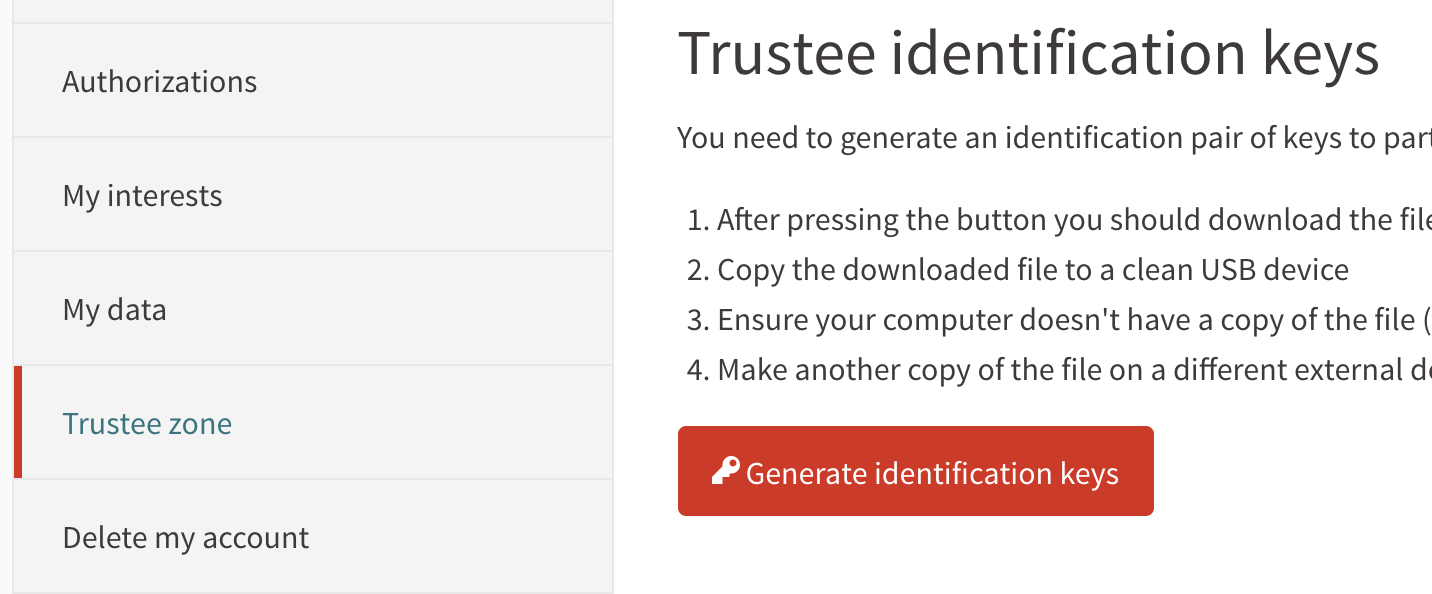Click the red active marker beside Trustee zone
1432x594 pixels.
[18, 422]
